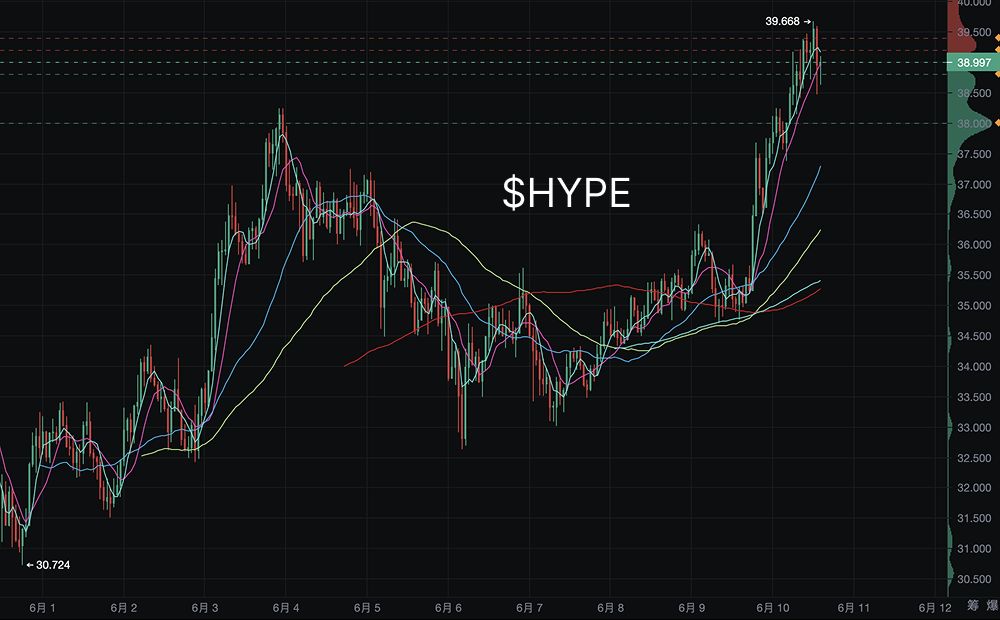1000x620 pixels.
Task: Select the 6月 12 date label
Action: pos(935,608)
